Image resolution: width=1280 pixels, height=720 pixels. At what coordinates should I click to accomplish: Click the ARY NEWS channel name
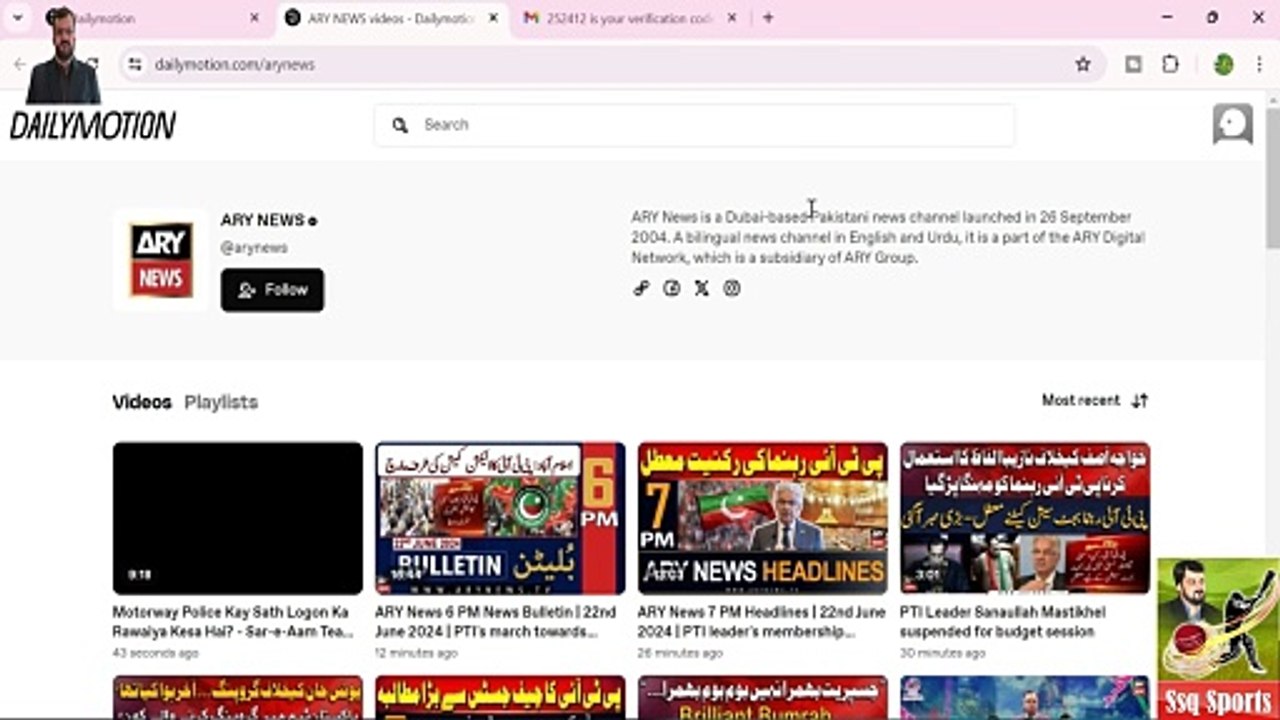click(262, 220)
